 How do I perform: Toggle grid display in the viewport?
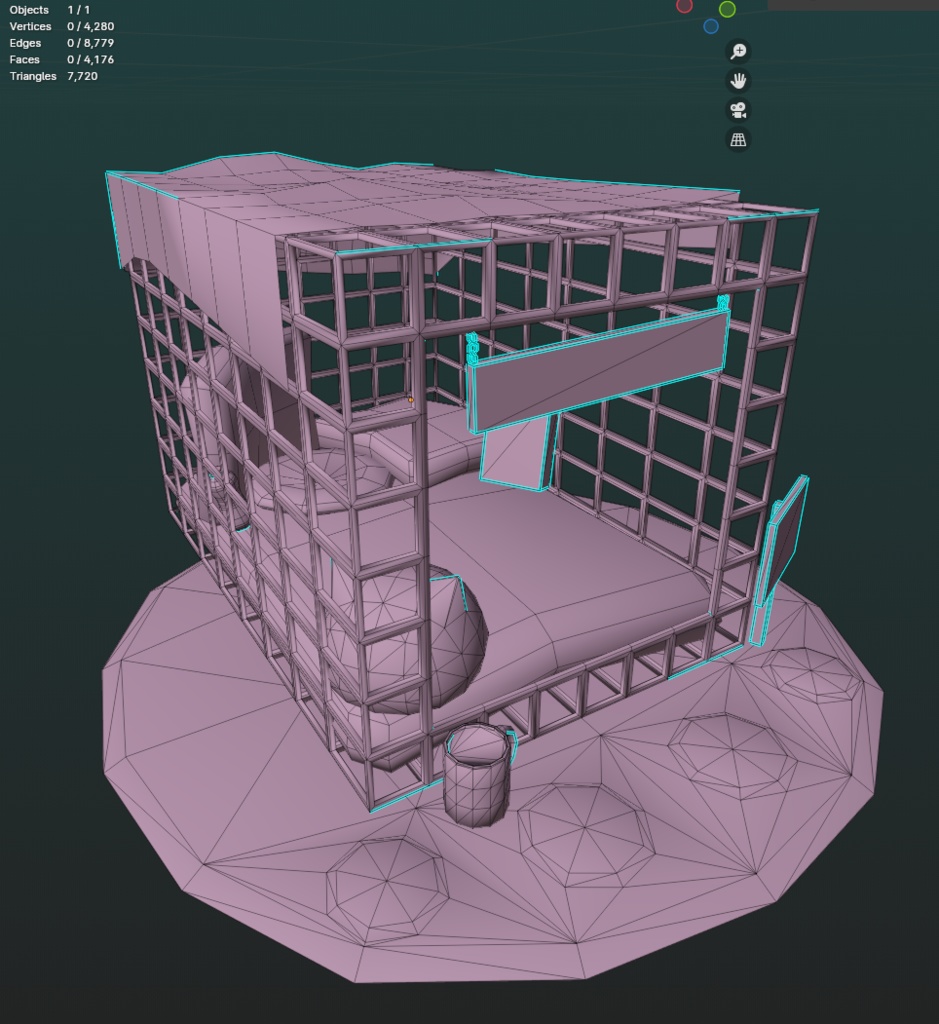pyautogui.click(x=737, y=139)
